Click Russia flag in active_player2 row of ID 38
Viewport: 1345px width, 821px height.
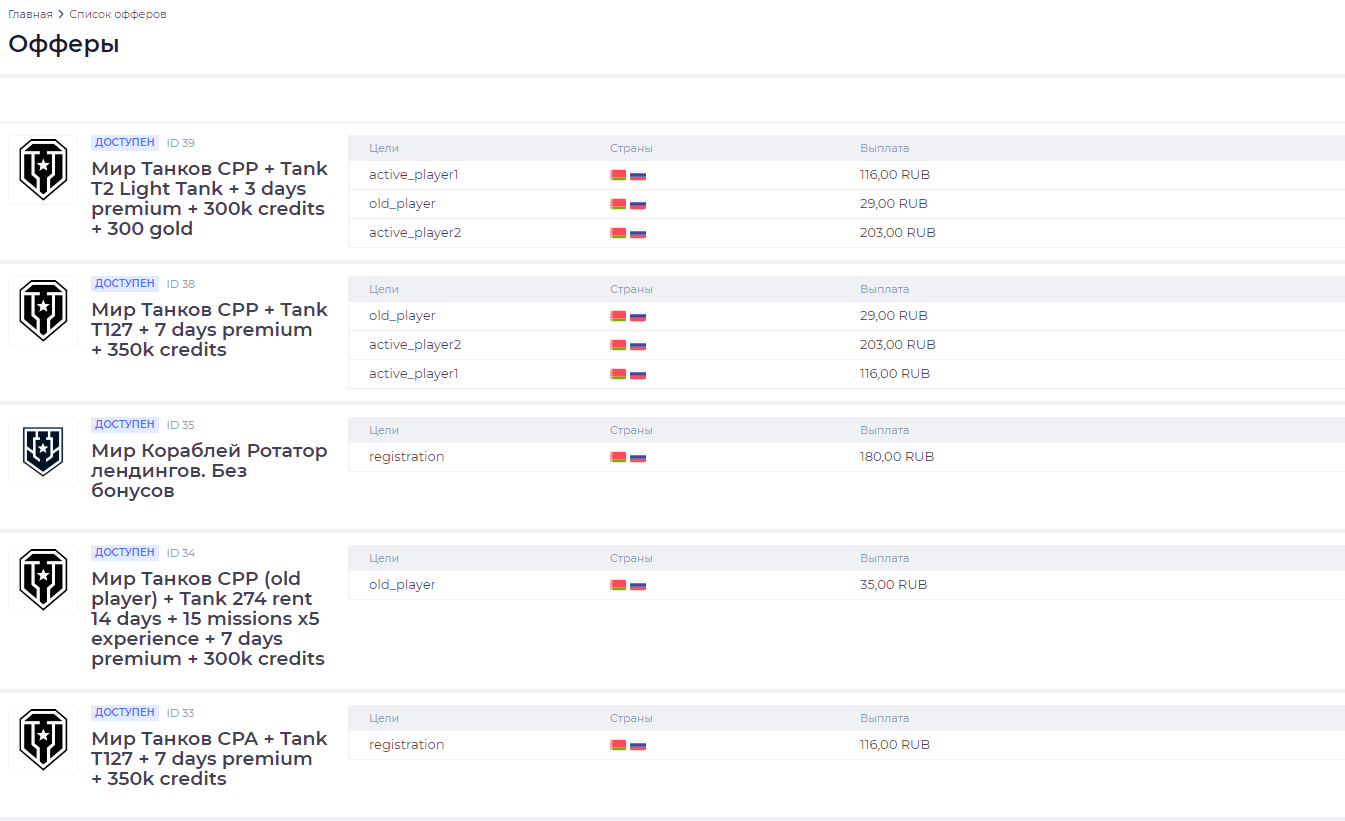(638, 345)
